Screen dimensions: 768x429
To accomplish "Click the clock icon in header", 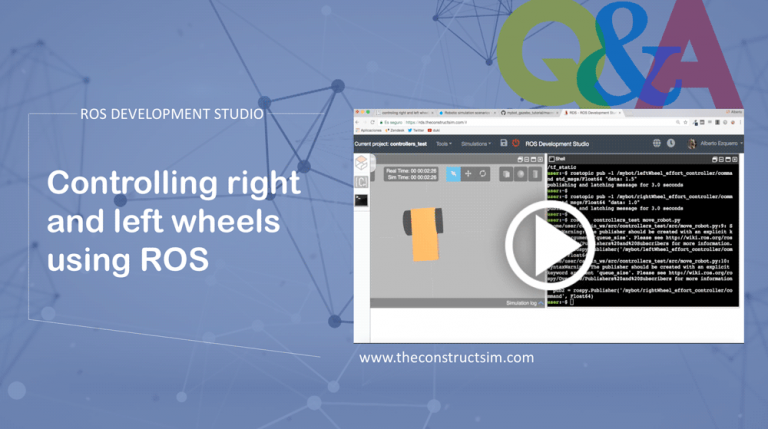I will (x=671, y=143).
